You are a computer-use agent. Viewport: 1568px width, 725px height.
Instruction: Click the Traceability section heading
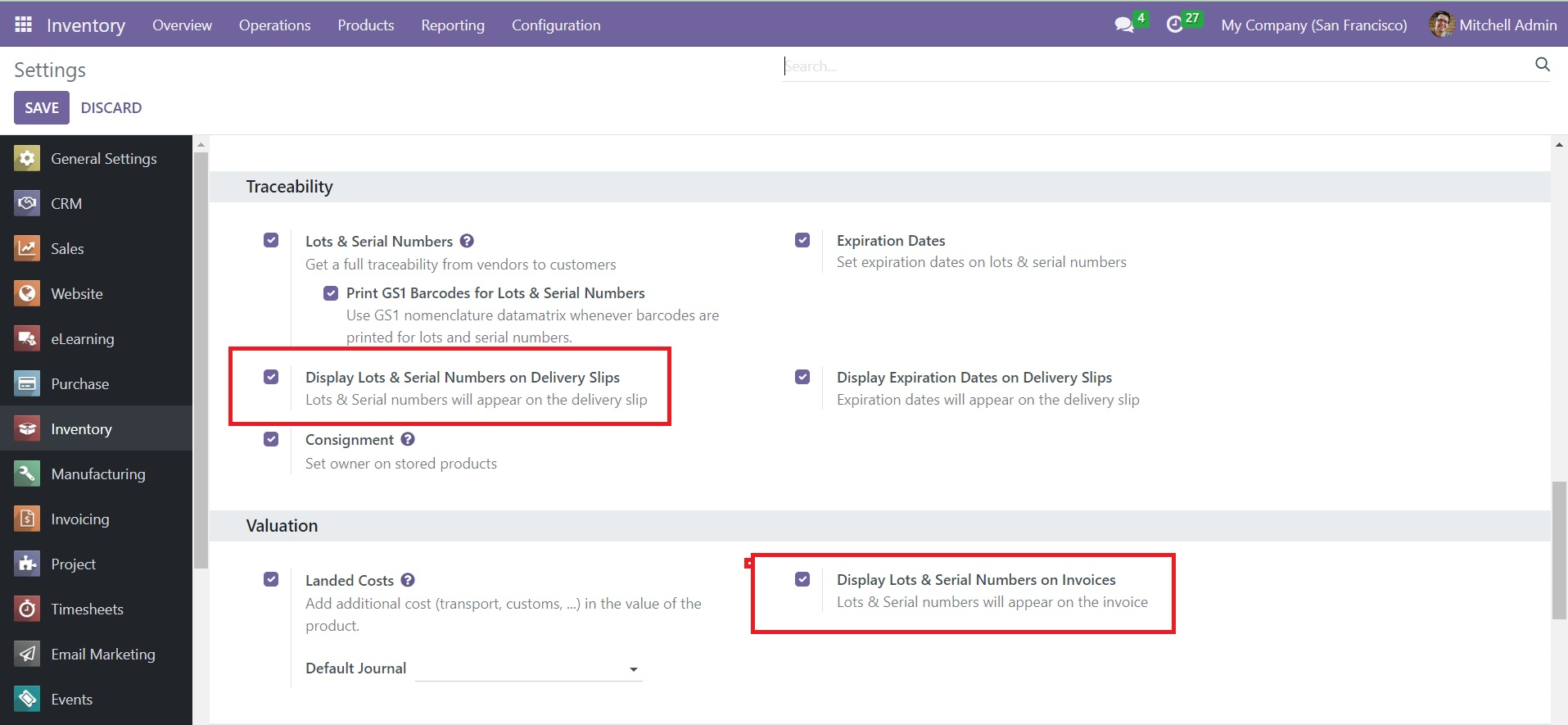point(289,187)
